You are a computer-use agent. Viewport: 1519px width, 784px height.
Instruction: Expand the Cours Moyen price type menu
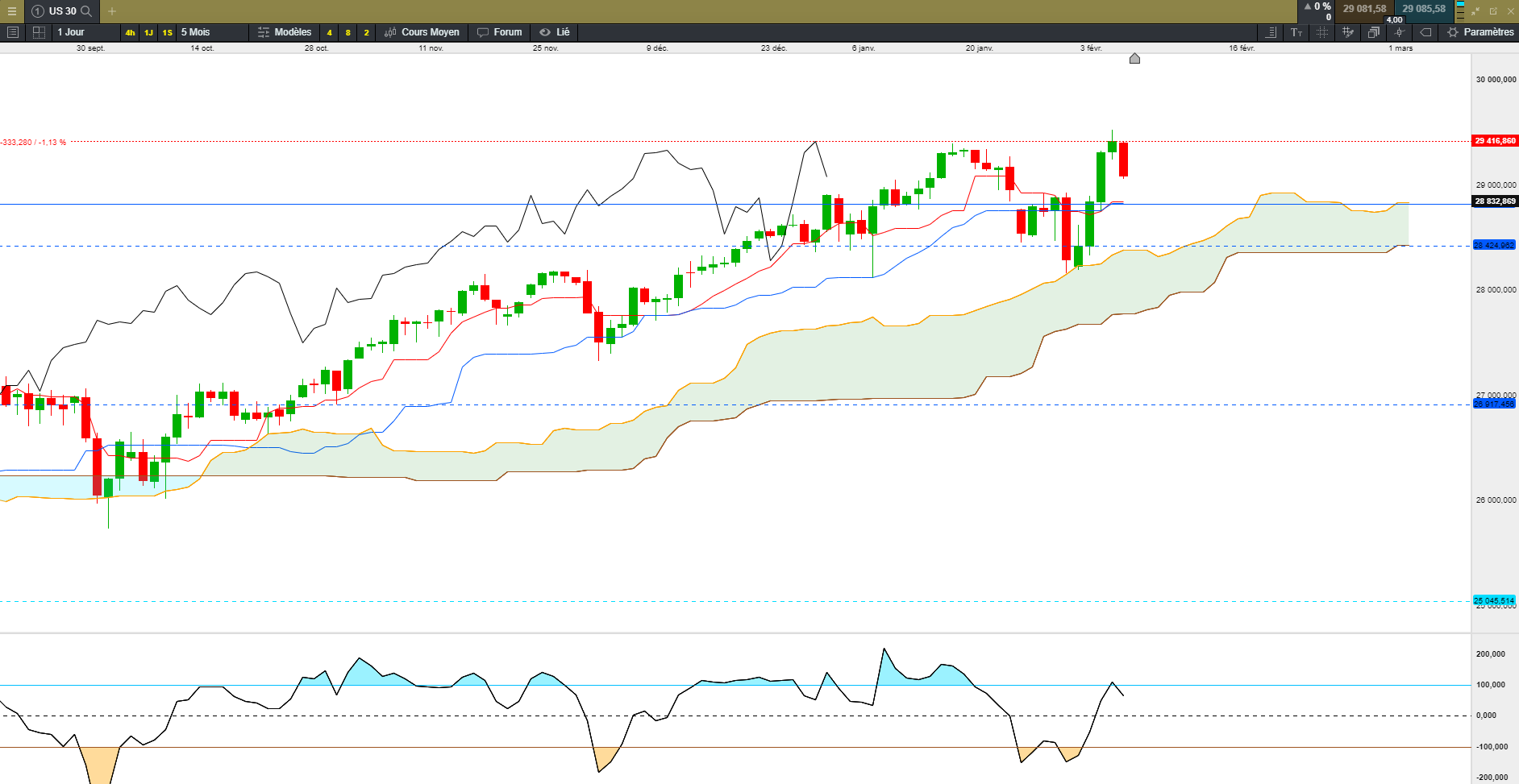pos(422,32)
